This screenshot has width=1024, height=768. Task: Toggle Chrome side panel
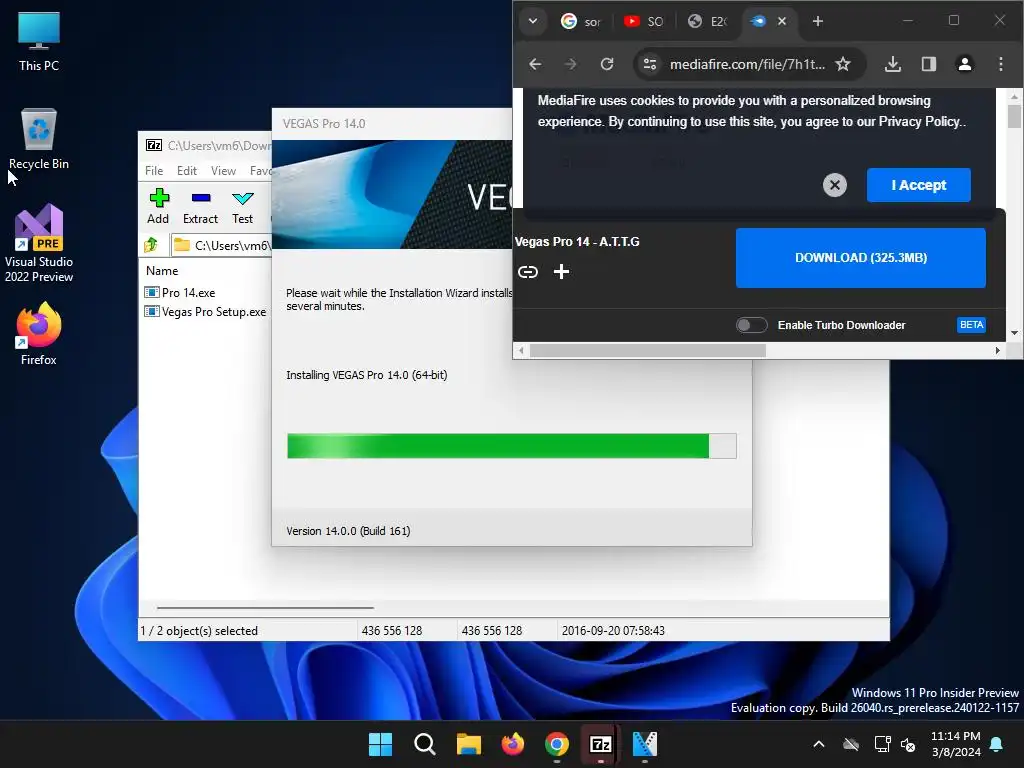[929, 64]
